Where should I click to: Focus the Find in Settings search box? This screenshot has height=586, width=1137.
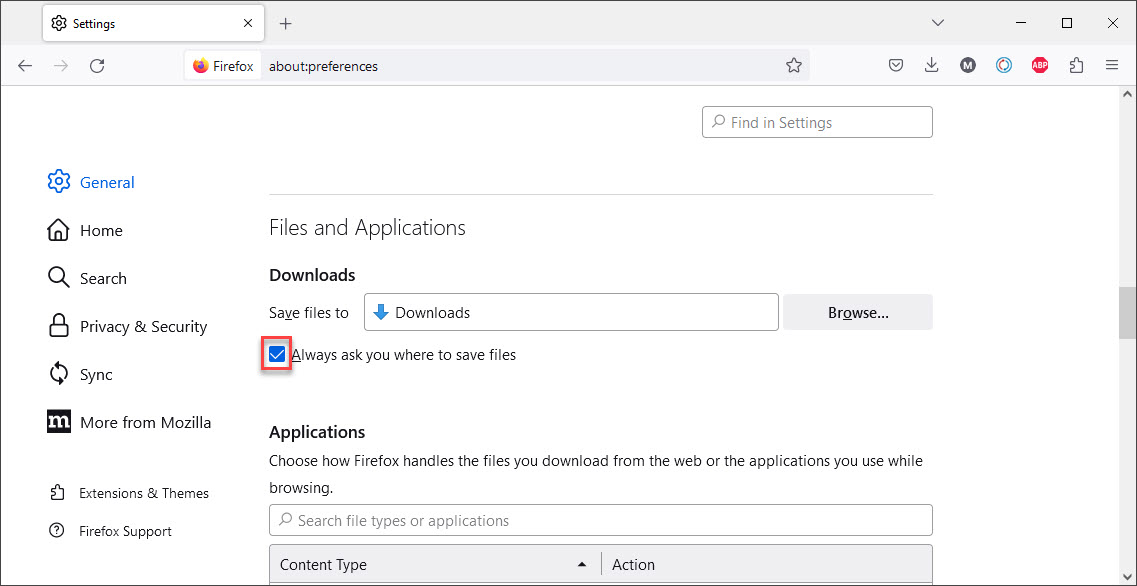[x=817, y=123]
